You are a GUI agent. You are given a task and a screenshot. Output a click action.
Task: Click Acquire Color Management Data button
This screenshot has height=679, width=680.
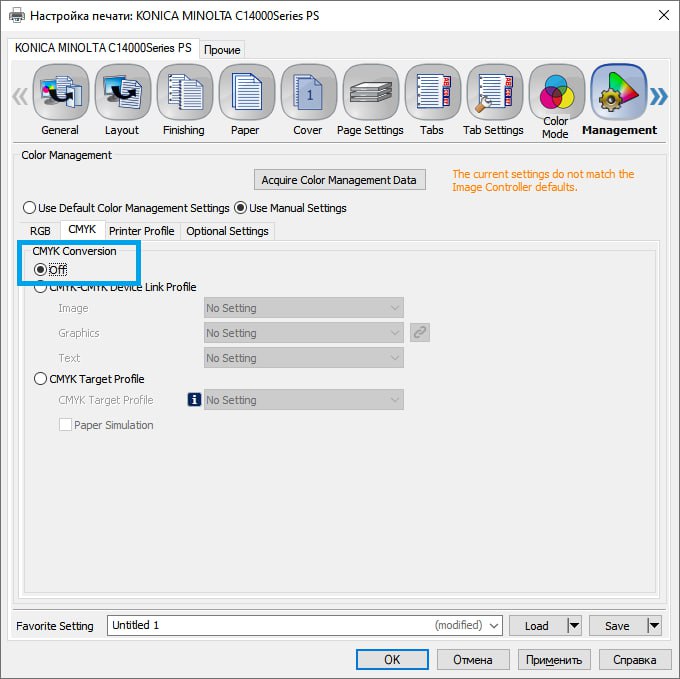[340, 180]
